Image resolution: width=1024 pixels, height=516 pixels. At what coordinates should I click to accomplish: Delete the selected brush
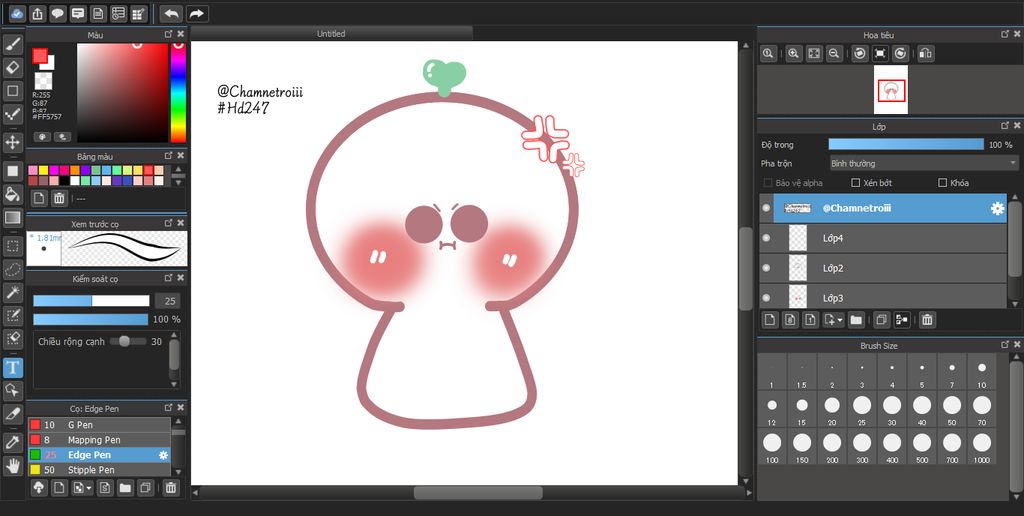coord(170,487)
